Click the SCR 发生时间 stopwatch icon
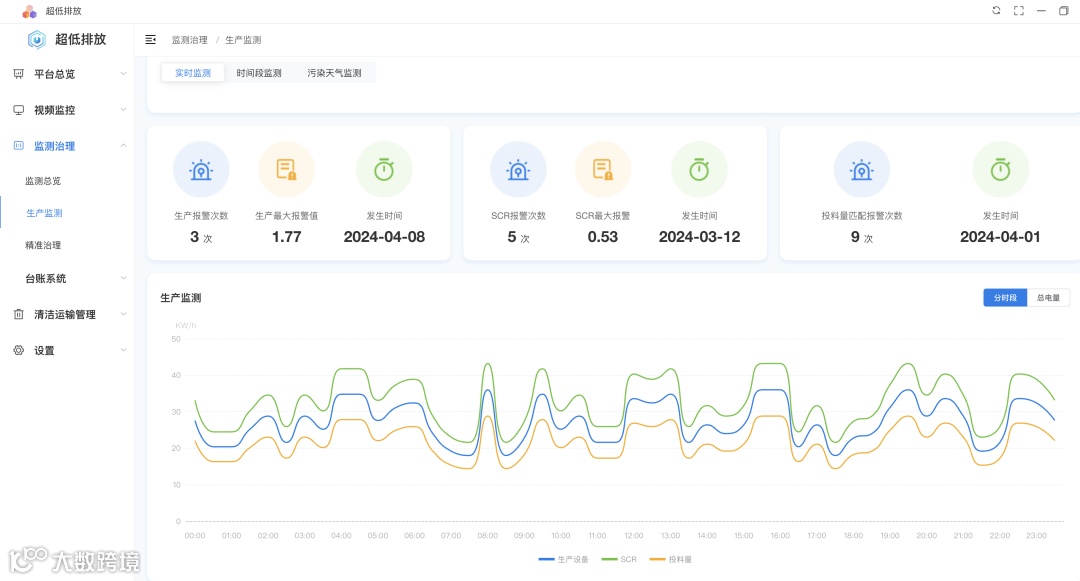Viewport: 1080px width, 581px height. pos(699,169)
